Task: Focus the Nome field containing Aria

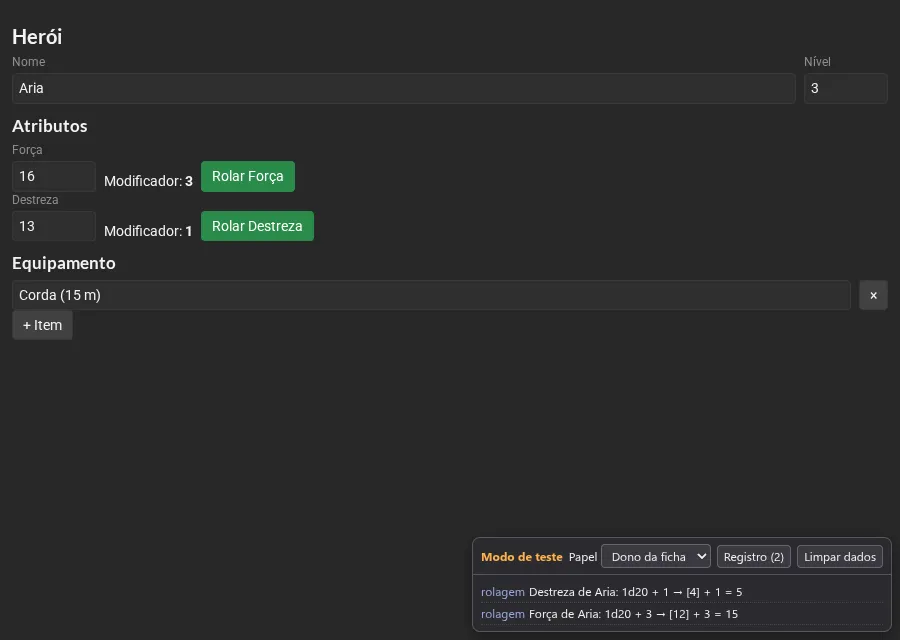Action: 404,88
